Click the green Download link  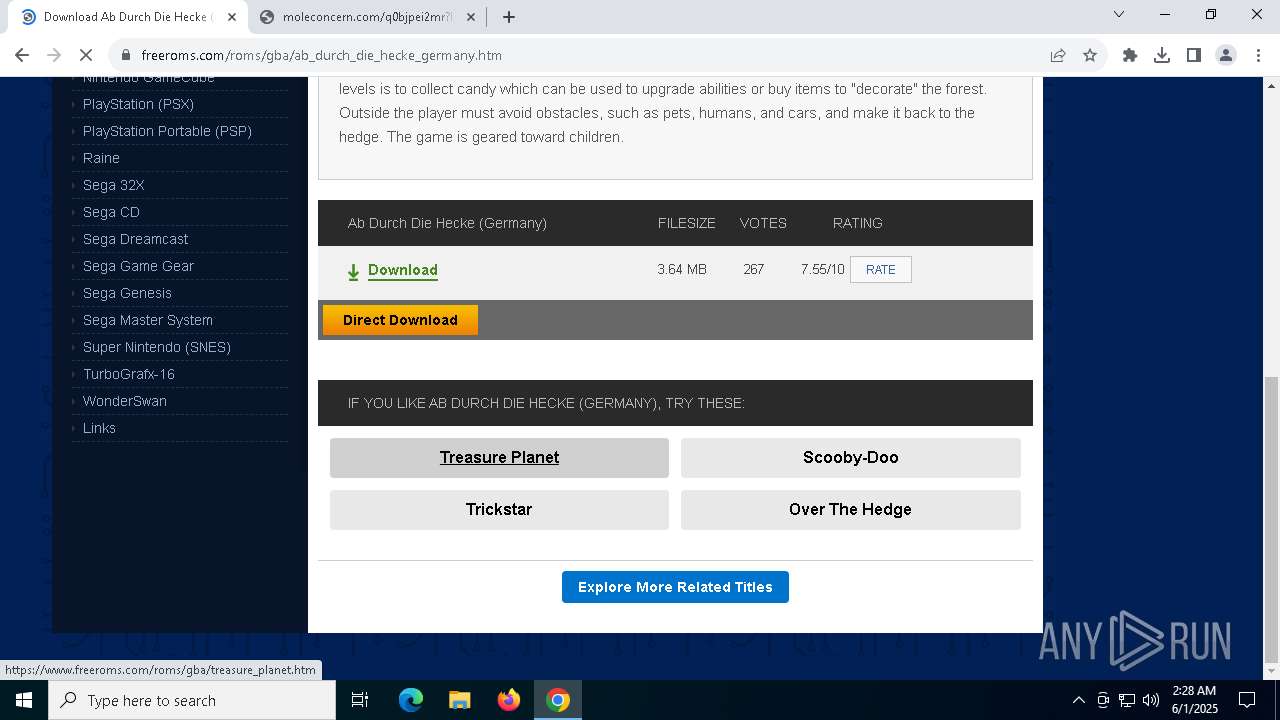click(403, 270)
